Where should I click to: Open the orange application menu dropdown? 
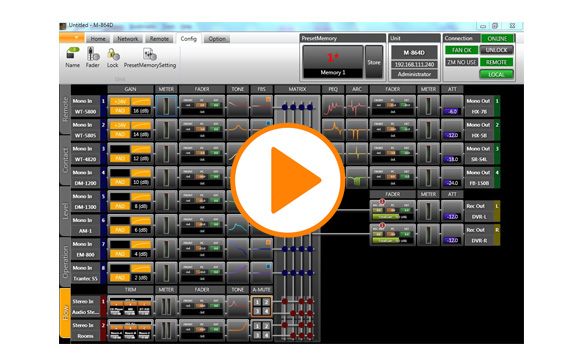pos(72,37)
